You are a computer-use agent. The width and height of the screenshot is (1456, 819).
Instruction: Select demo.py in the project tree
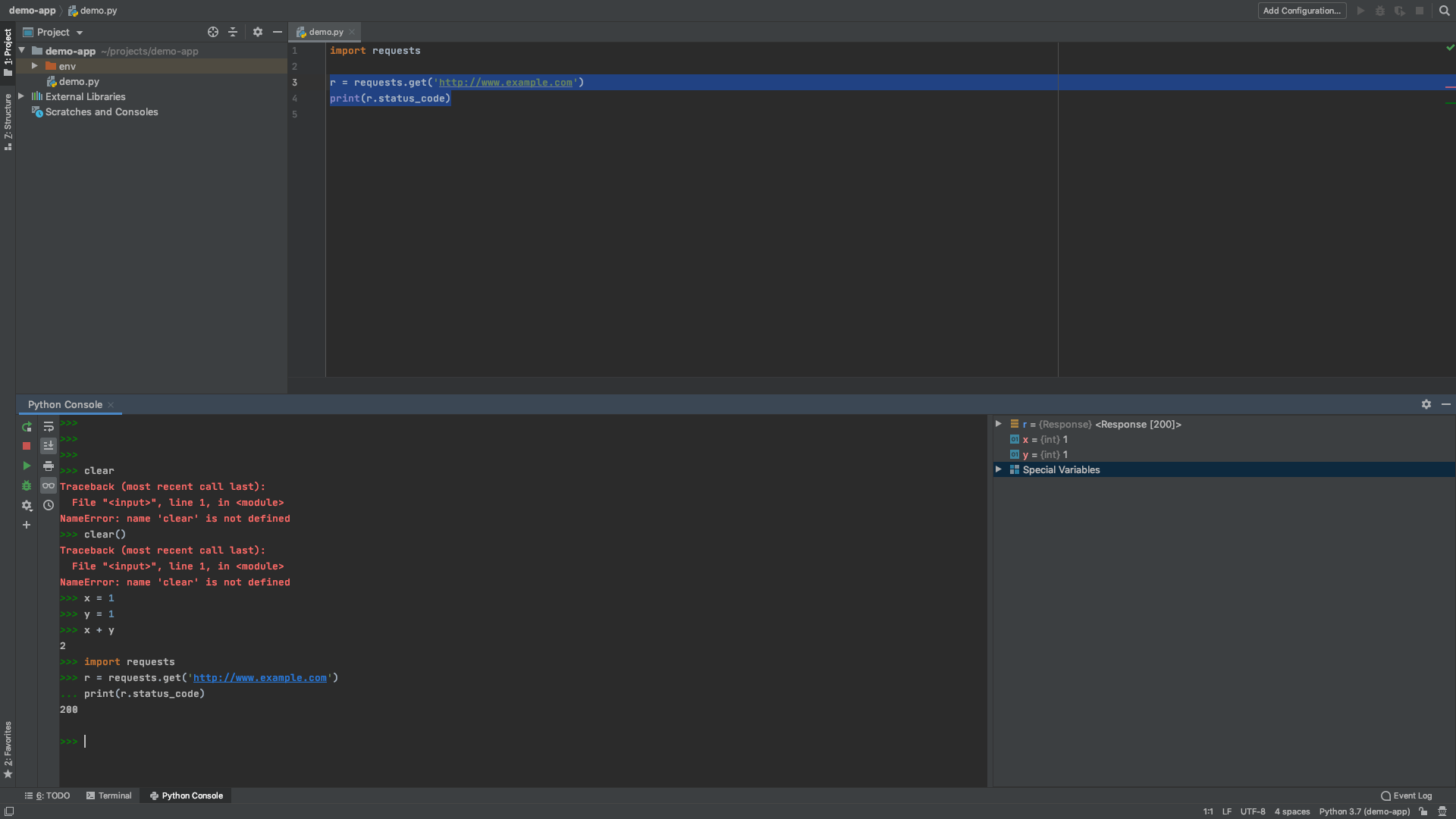tap(79, 81)
